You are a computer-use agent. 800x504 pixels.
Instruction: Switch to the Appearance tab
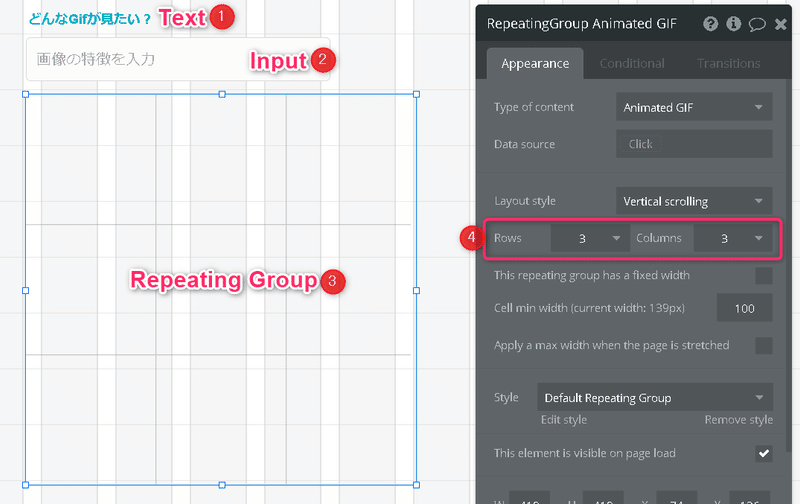535,63
